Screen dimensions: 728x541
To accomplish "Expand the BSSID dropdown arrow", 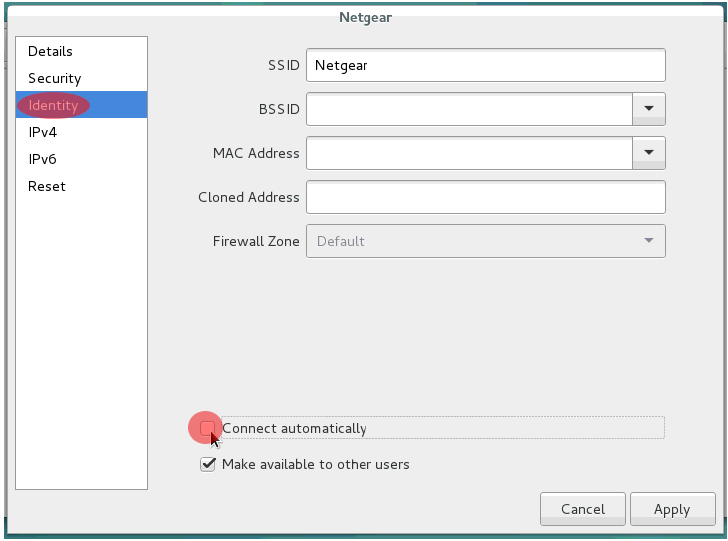I will [x=649, y=109].
